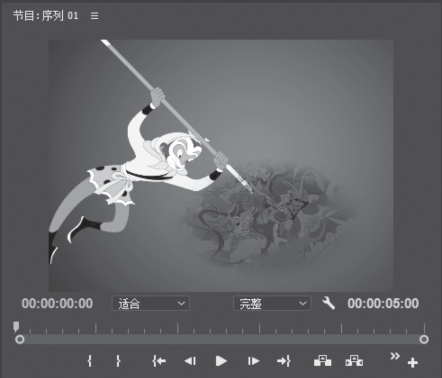Go to In point

pos(159,361)
